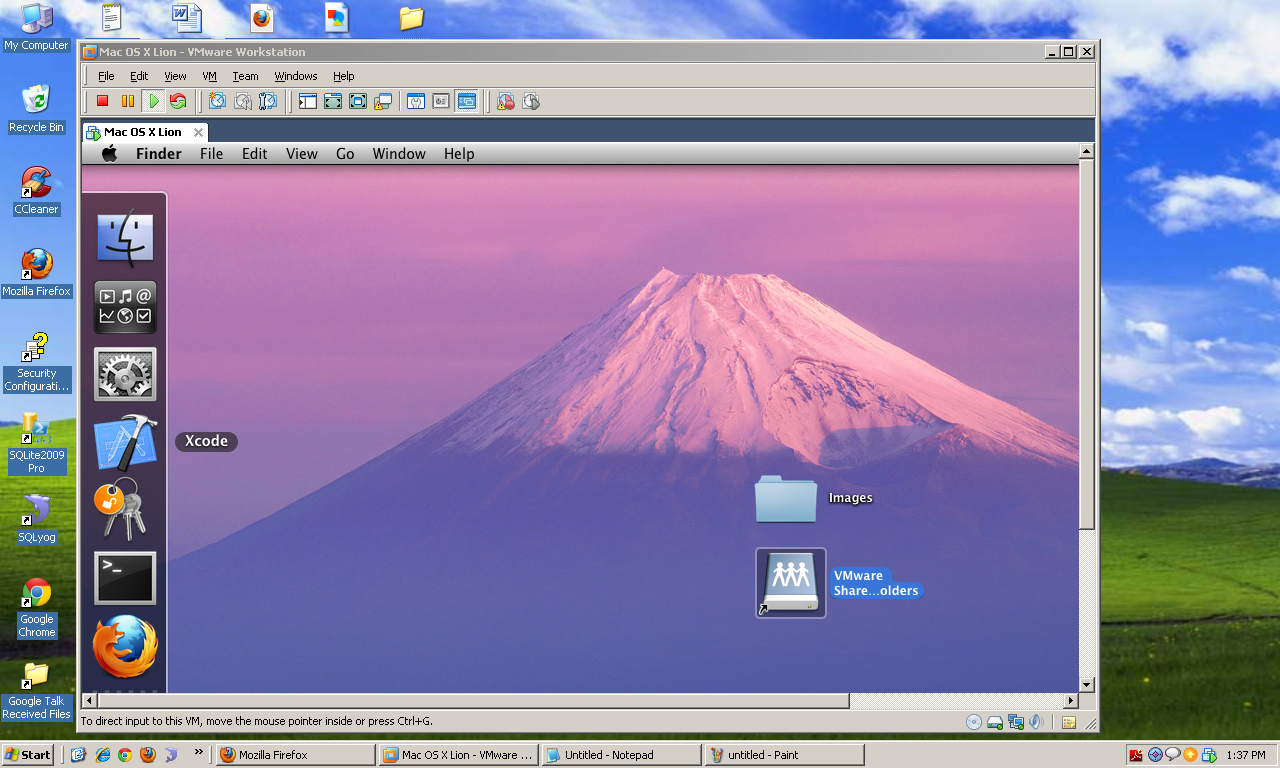The height and width of the screenshot is (768, 1280).
Task: Enter Quick Switch mode from toolbar
Action: [333, 101]
